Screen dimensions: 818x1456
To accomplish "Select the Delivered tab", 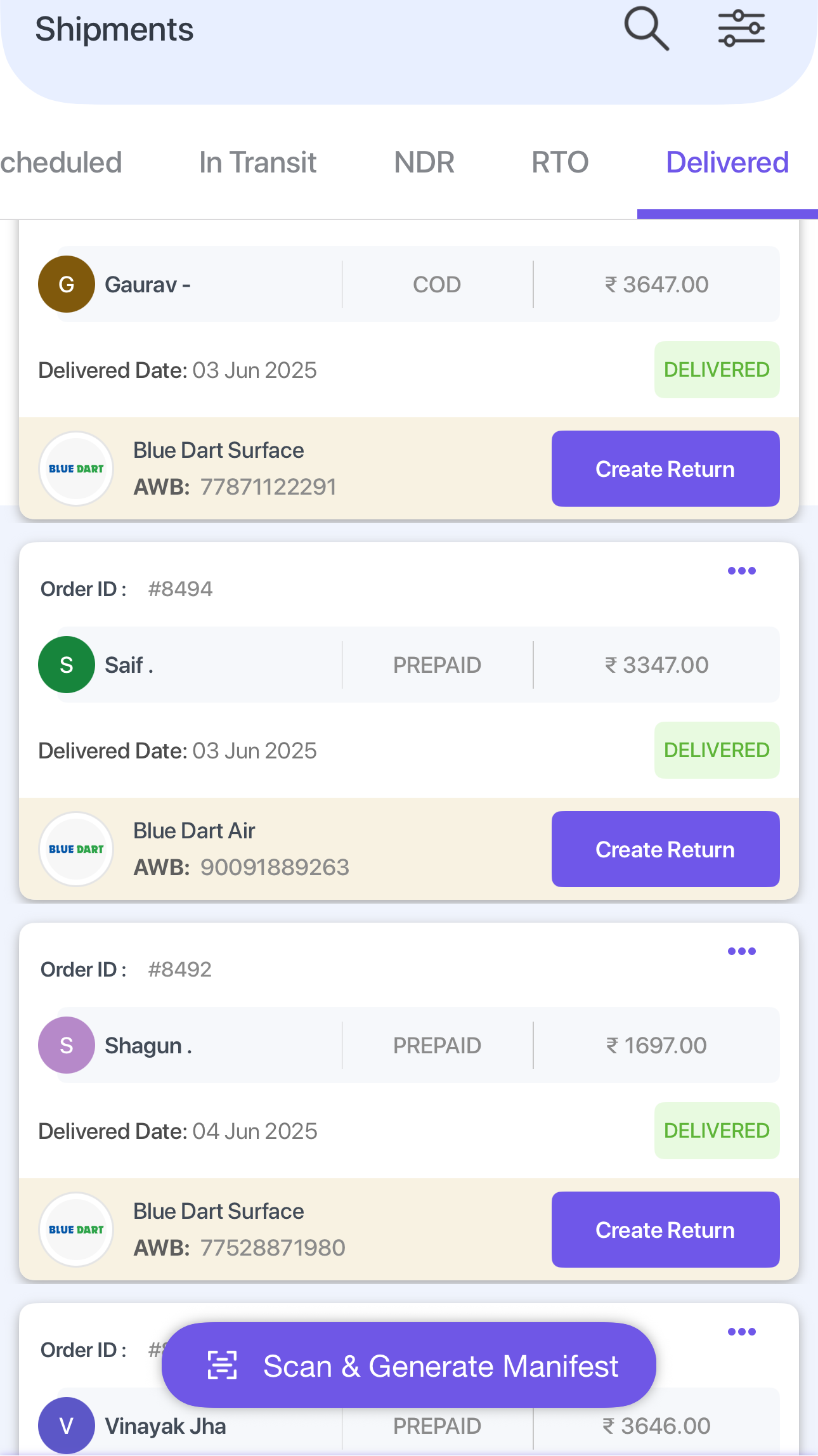I will coord(727,162).
